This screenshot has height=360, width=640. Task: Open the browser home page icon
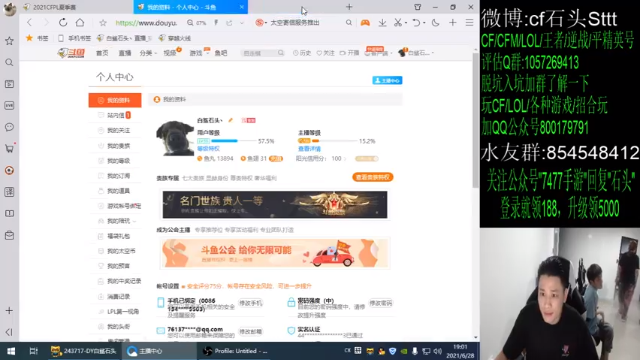pos(80,22)
